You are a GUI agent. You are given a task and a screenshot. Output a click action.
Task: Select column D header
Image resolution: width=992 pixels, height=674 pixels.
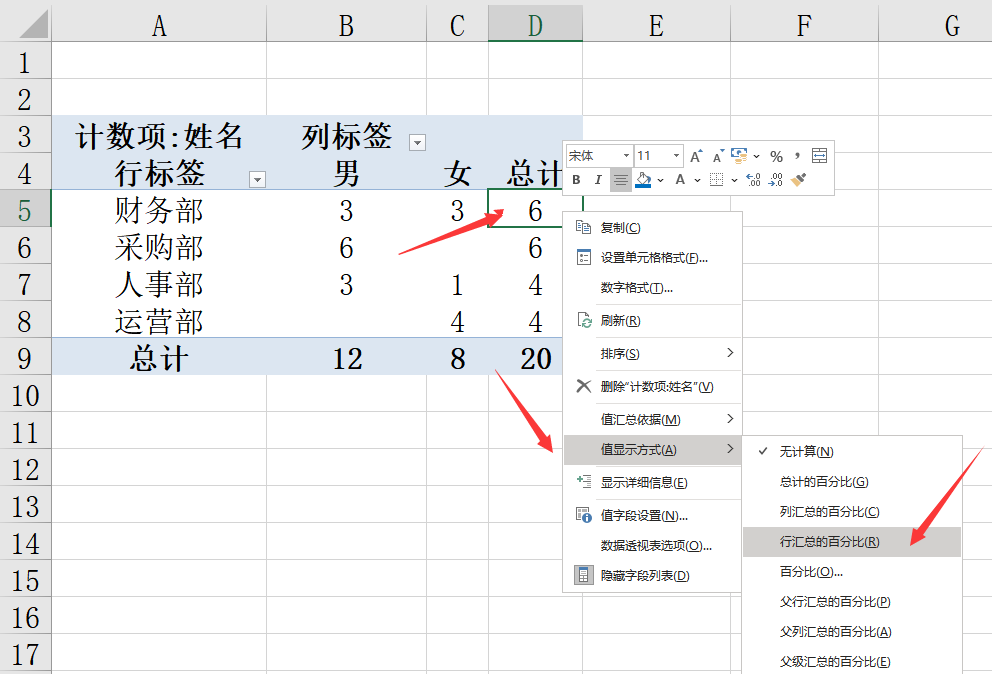coord(535,25)
